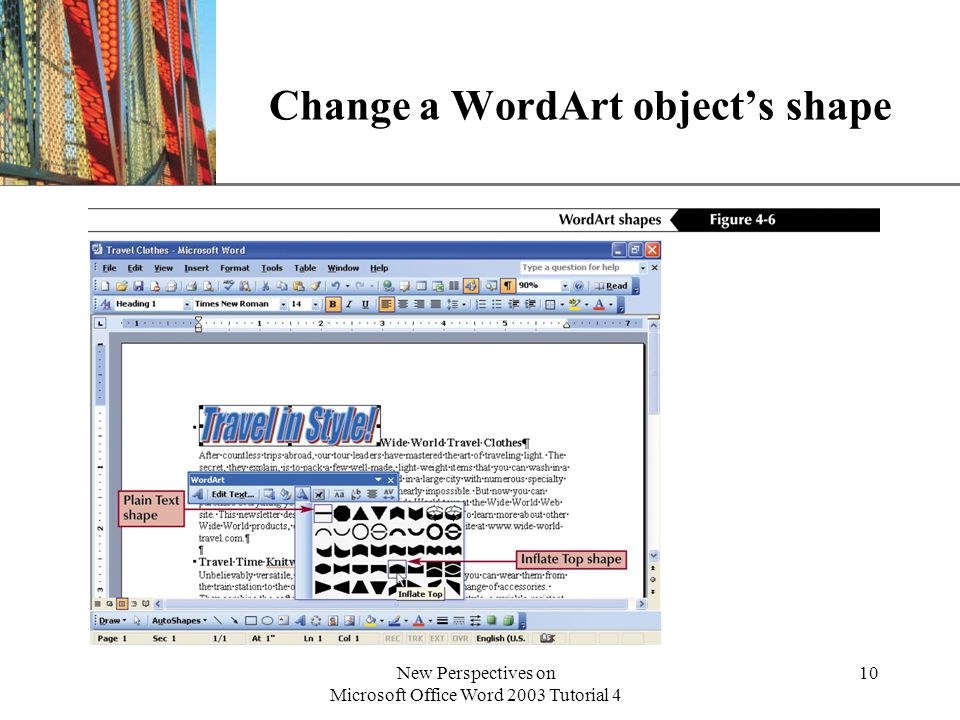Click the Format WordArt paint bucket icon

(285, 494)
